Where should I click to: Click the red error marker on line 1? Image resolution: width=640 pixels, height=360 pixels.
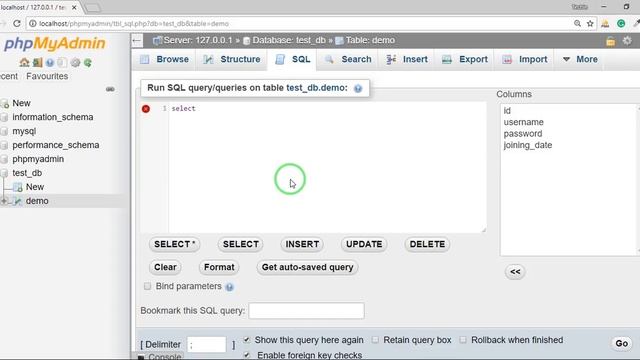[146, 109]
